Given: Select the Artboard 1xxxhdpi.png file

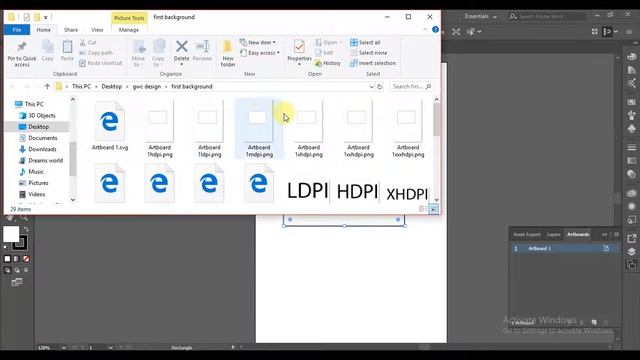Looking at the screenshot, I should [x=408, y=129].
